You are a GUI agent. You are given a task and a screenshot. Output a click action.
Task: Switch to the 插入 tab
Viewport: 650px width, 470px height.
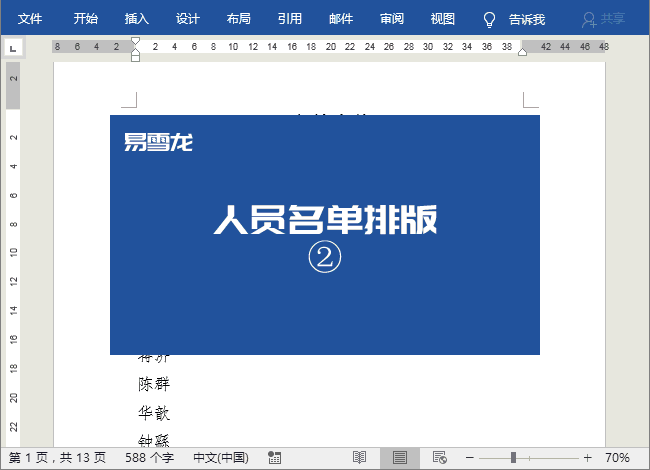(136, 19)
